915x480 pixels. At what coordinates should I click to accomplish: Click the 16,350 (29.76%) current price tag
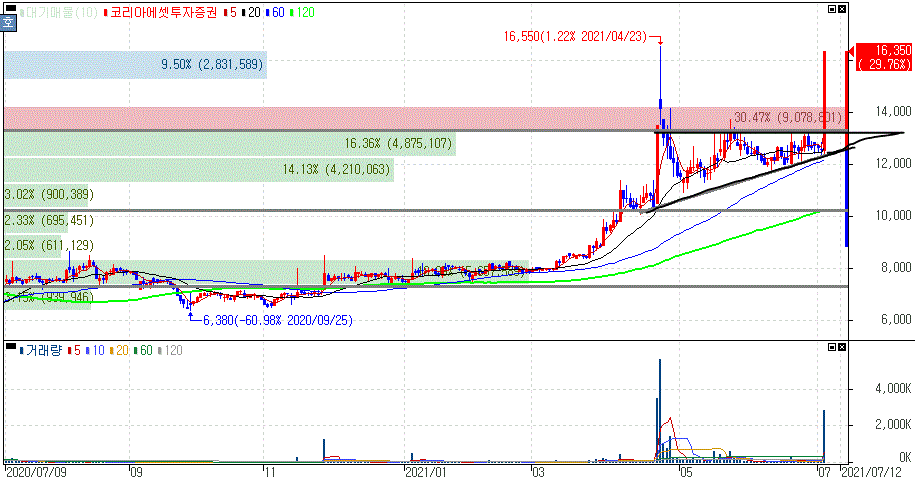tap(883, 57)
